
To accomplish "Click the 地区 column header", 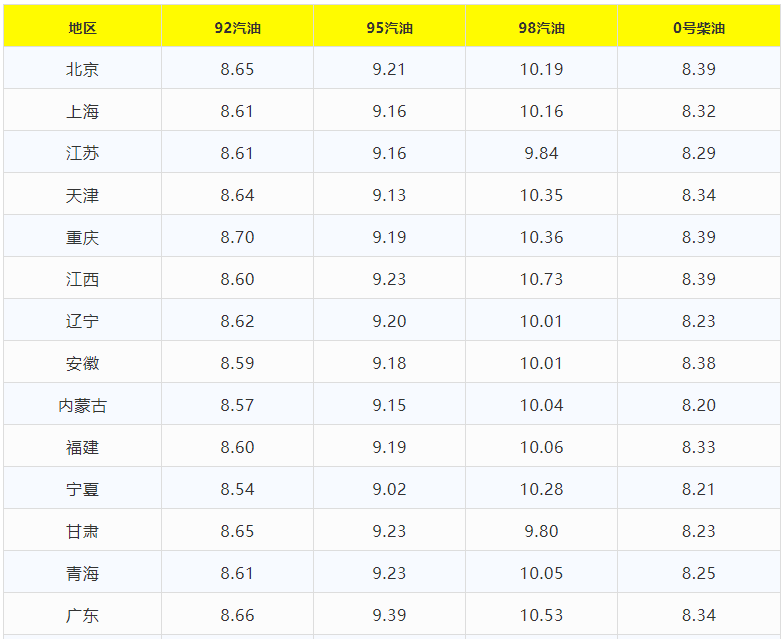I will point(82,28).
